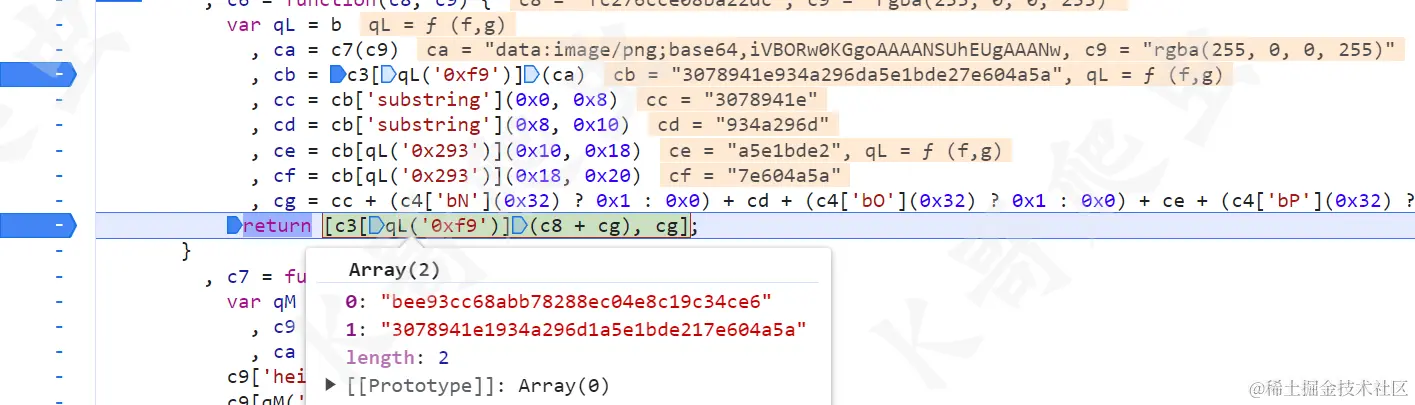Add breakpoint in gutter of cc = cb['substring'] line
Viewport: 1415px width, 405px height.
pyautogui.click(x=60, y=99)
